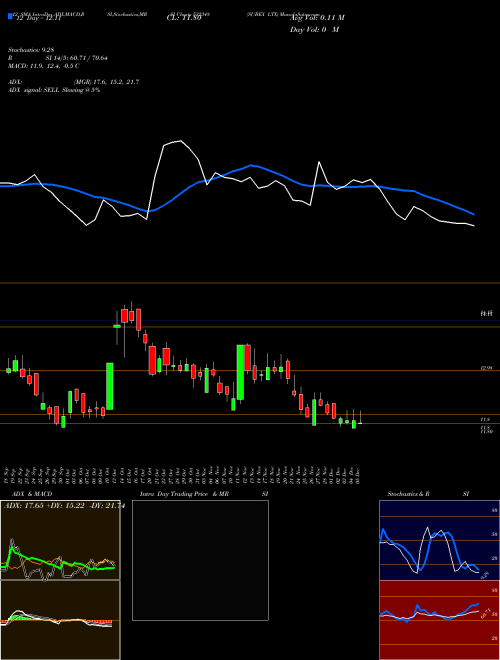This screenshot has width=500, height=660.
Task: Click the 'Day Vol: 0 M' label
Action: 314,30
